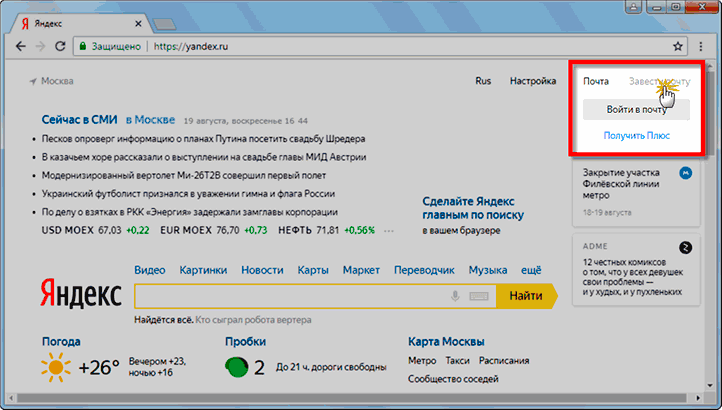
Task: Open the Получить Плюс link
Action: pyautogui.click(x=636, y=135)
